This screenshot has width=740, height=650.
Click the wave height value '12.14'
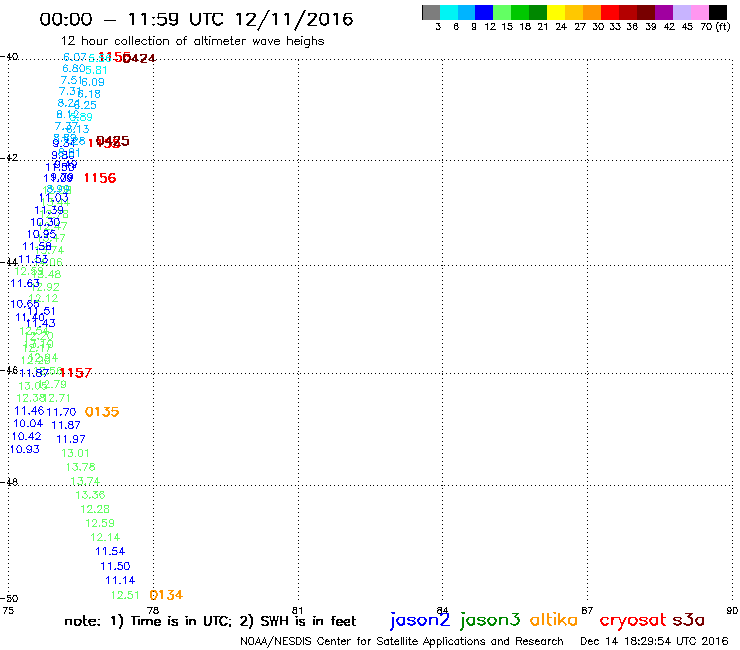click(105, 537)
